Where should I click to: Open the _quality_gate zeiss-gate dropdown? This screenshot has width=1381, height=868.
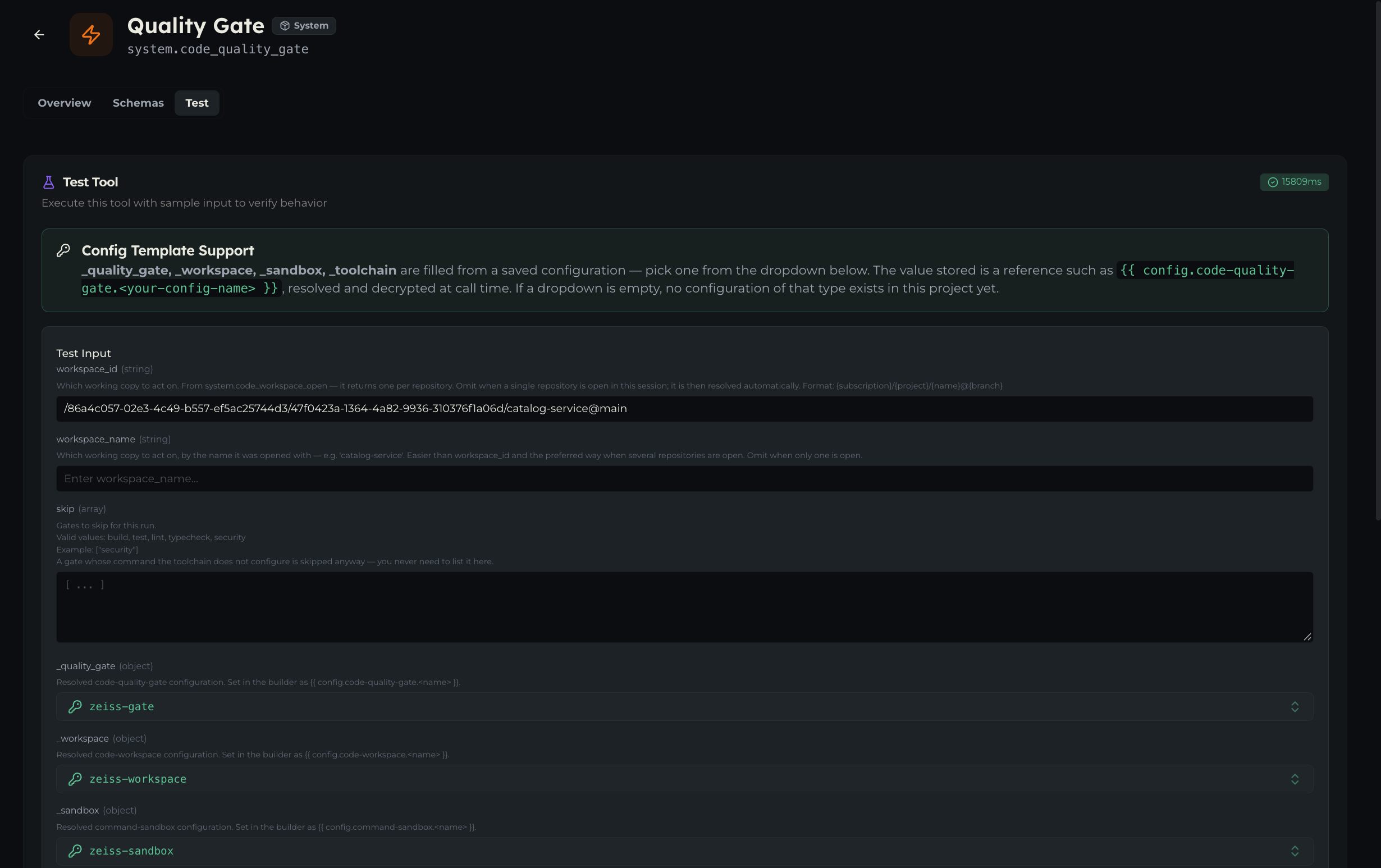(x=684, y=706)
